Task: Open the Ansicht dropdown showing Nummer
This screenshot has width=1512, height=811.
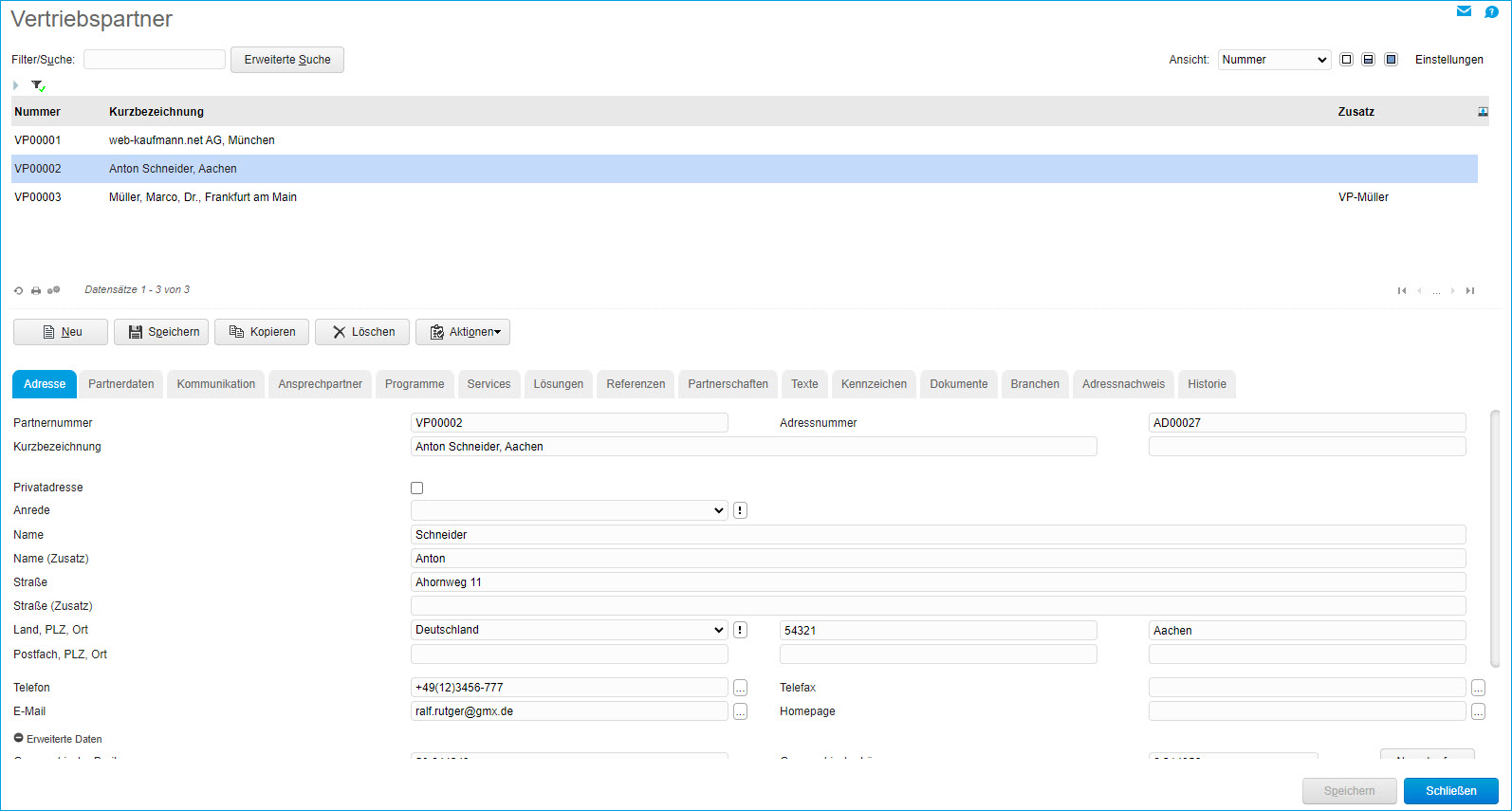Action: (x=1274, y=60)
